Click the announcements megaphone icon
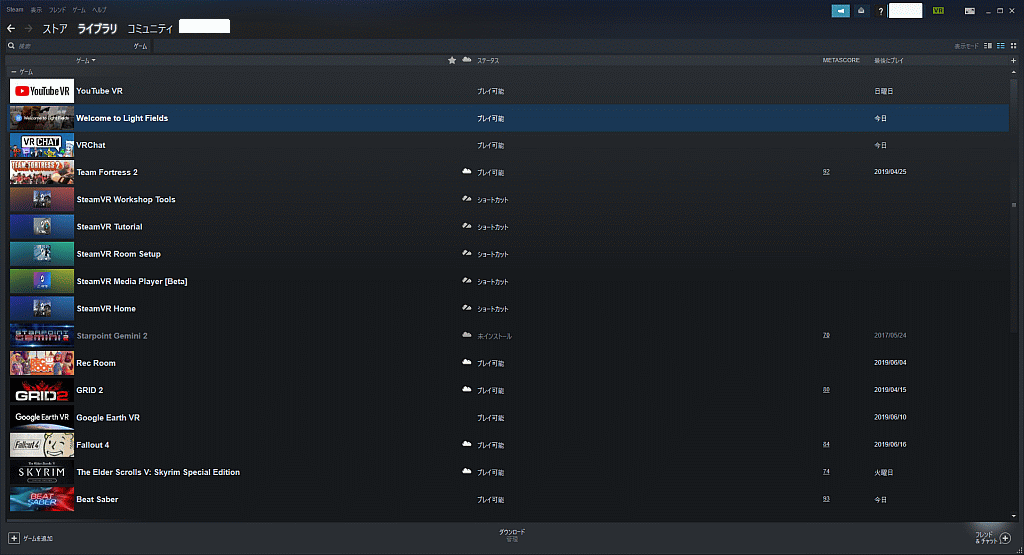This screenshot has height=555, width=1024. [840, 10]
